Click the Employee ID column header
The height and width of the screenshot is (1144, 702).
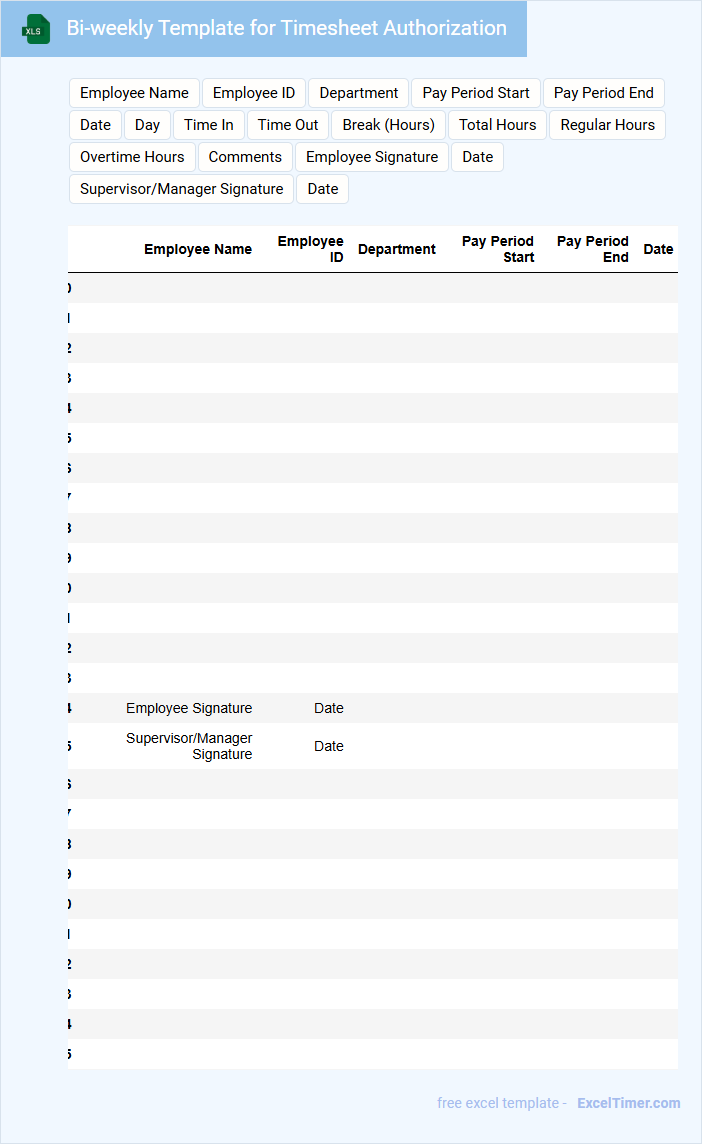point(310,250)
